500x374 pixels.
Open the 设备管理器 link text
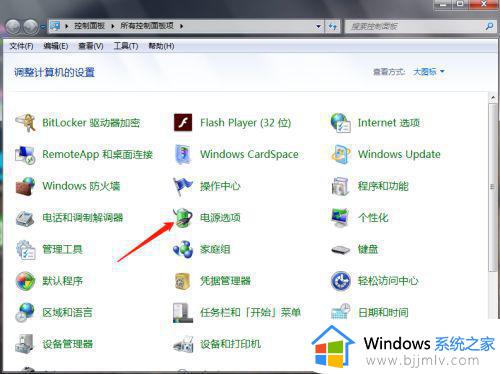pyautogui.click(x=68, y=344)
